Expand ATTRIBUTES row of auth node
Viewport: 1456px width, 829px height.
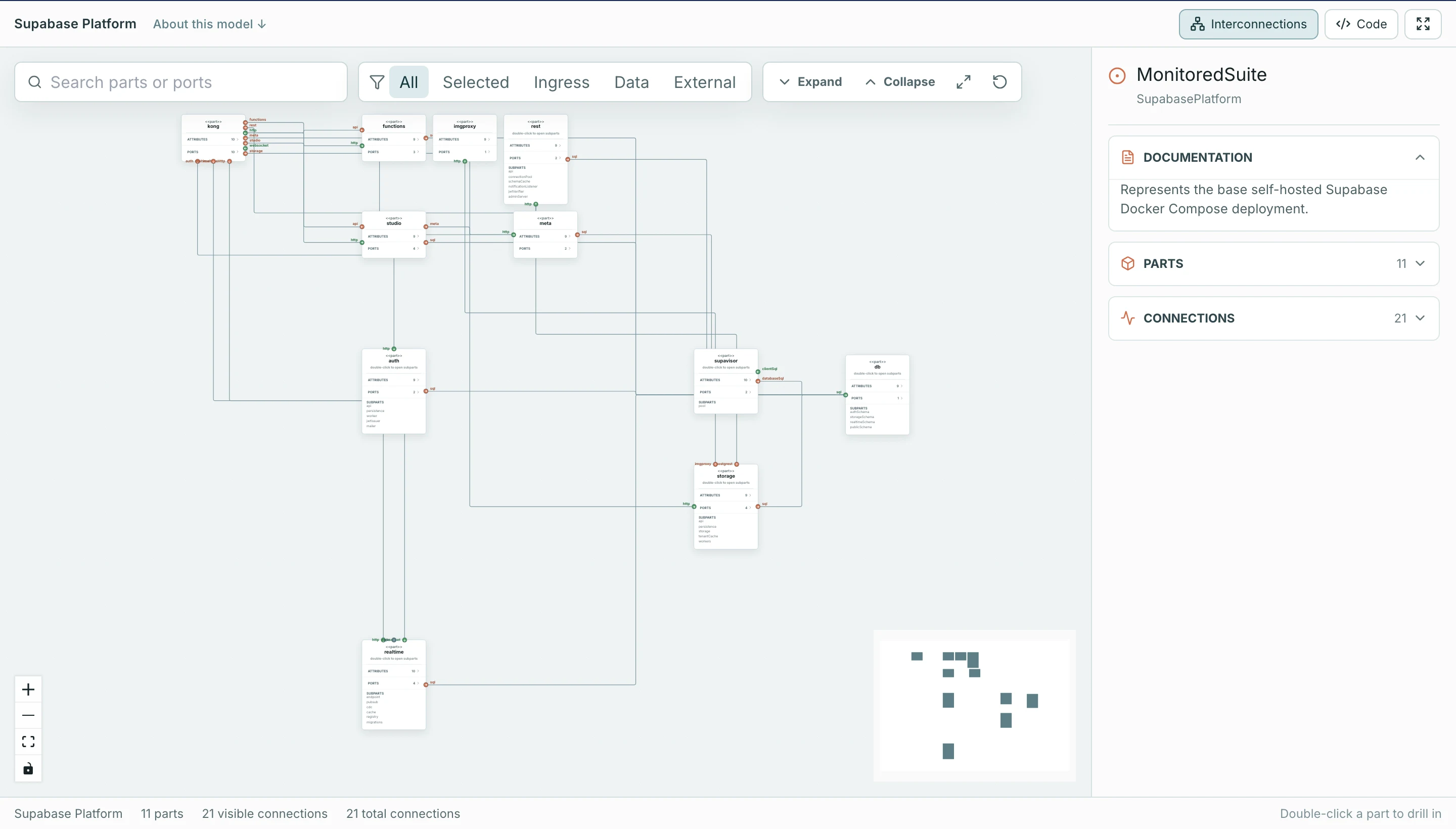coord(393,380)
